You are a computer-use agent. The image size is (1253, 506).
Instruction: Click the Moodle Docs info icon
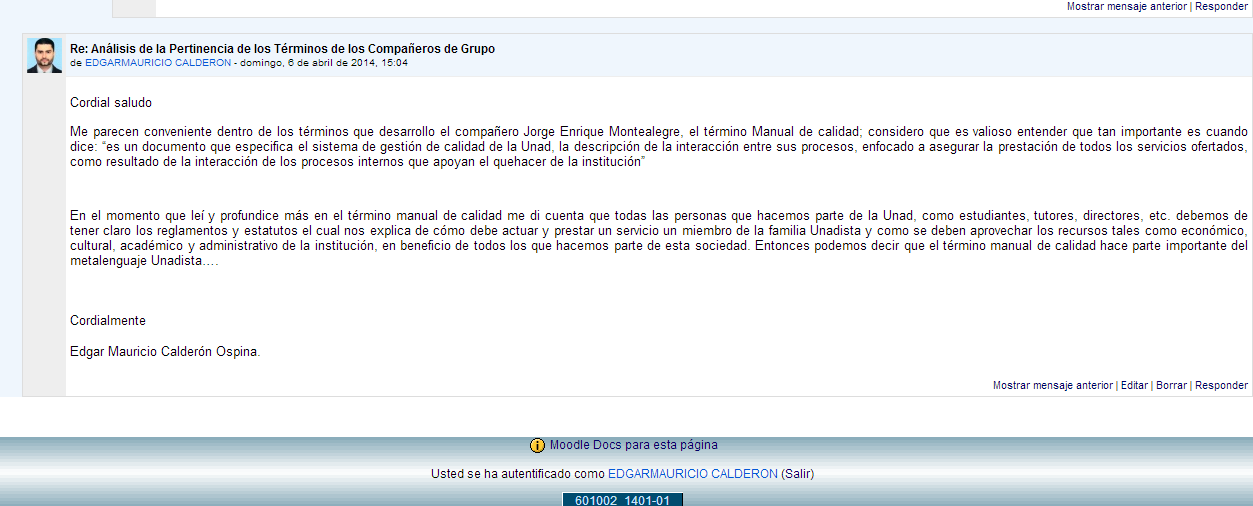pyautogui.click(x=537, y=446)
